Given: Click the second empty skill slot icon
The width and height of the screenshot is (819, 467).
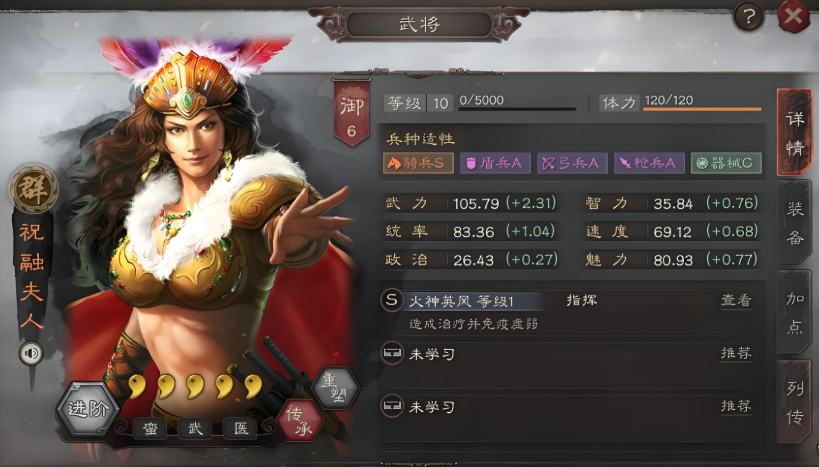Looking at the screenshot, I should tap(391, 406).
